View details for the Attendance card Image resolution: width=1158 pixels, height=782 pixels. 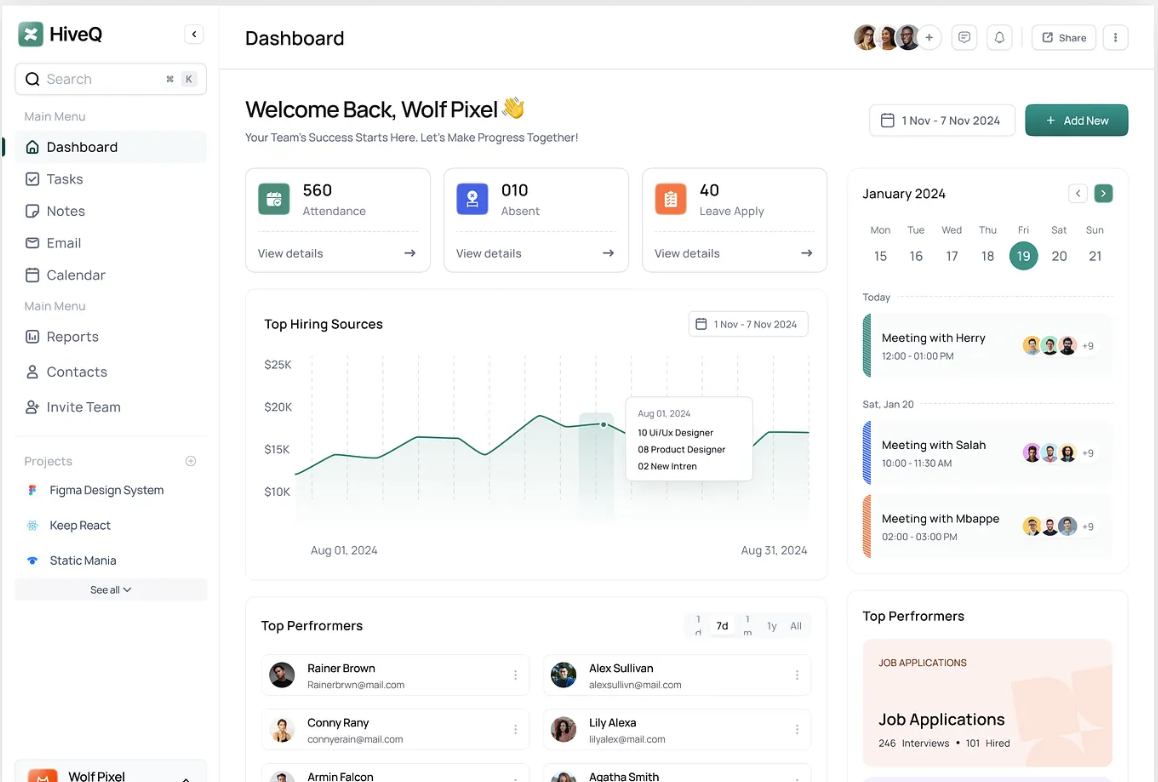pyautogui.click(x=337, y=254)
